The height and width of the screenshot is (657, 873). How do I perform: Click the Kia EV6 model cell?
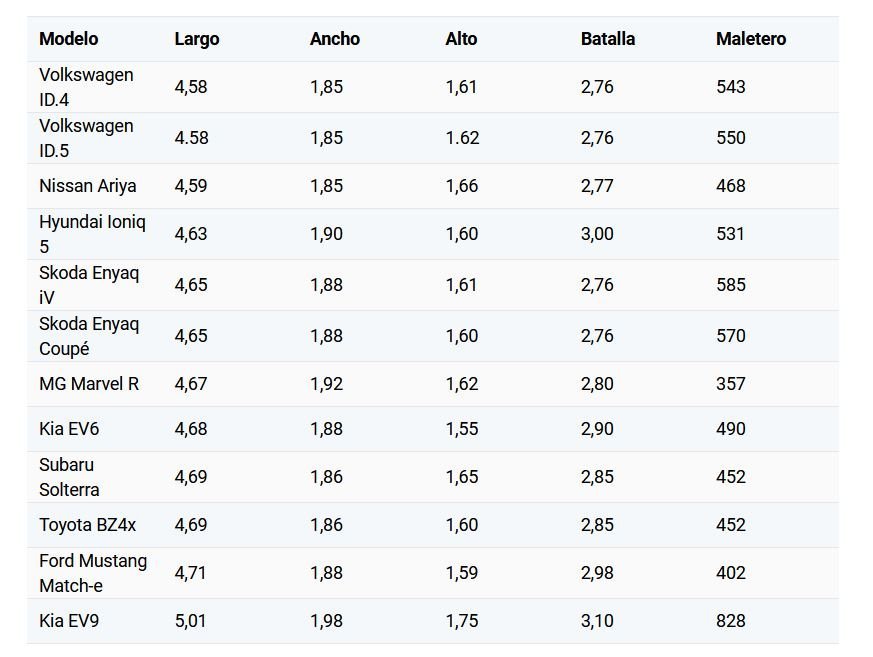click(x=69, y=429)
